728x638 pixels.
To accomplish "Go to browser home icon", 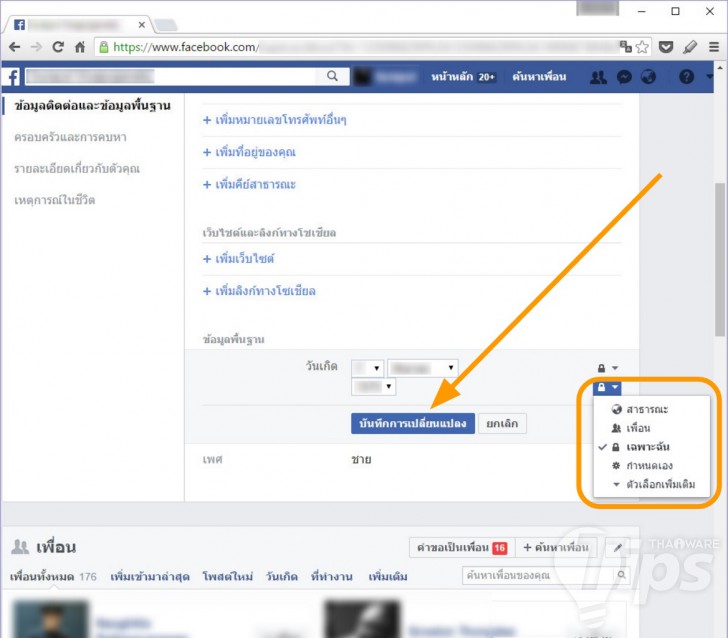I will coord(80,47).
